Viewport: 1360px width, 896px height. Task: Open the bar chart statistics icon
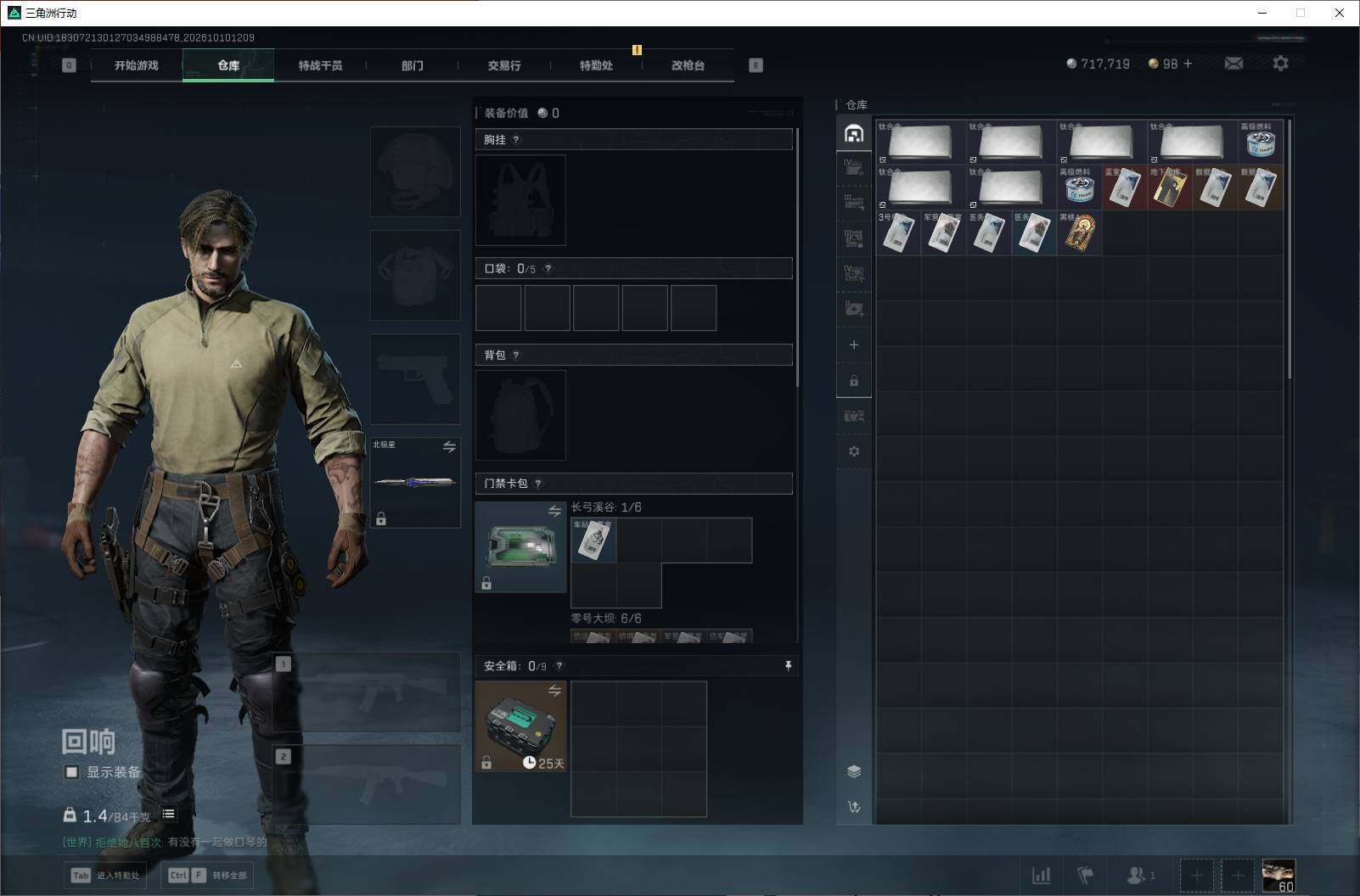pos(1041,875)
